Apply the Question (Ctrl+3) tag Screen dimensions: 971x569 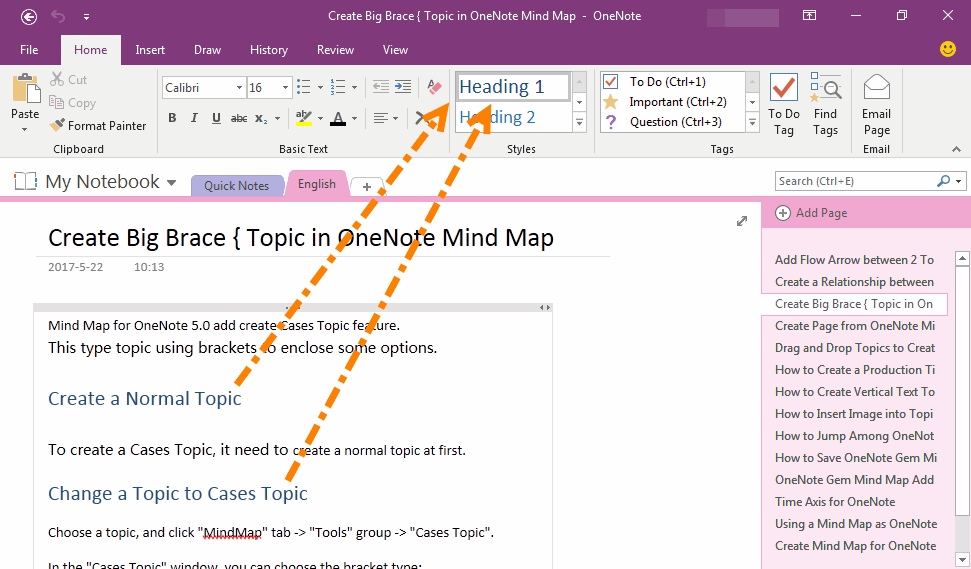click(x=672, y=122)
